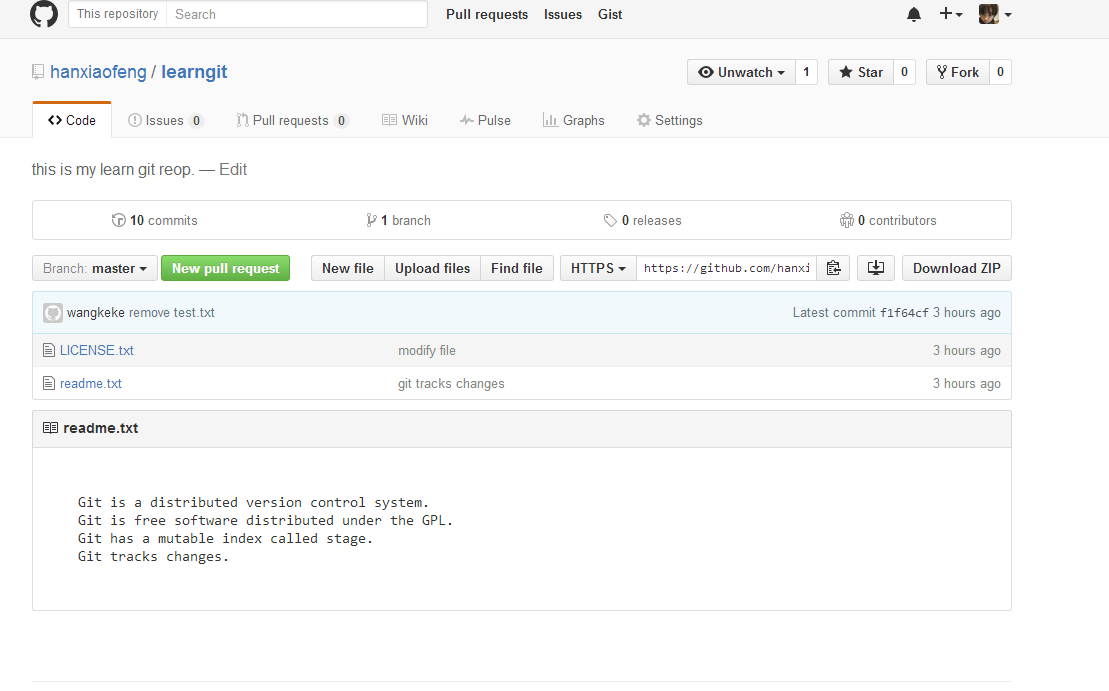Click the LICENSE.txt file icon
Screen dimensions: 1109x691
(x=49, y=350)
